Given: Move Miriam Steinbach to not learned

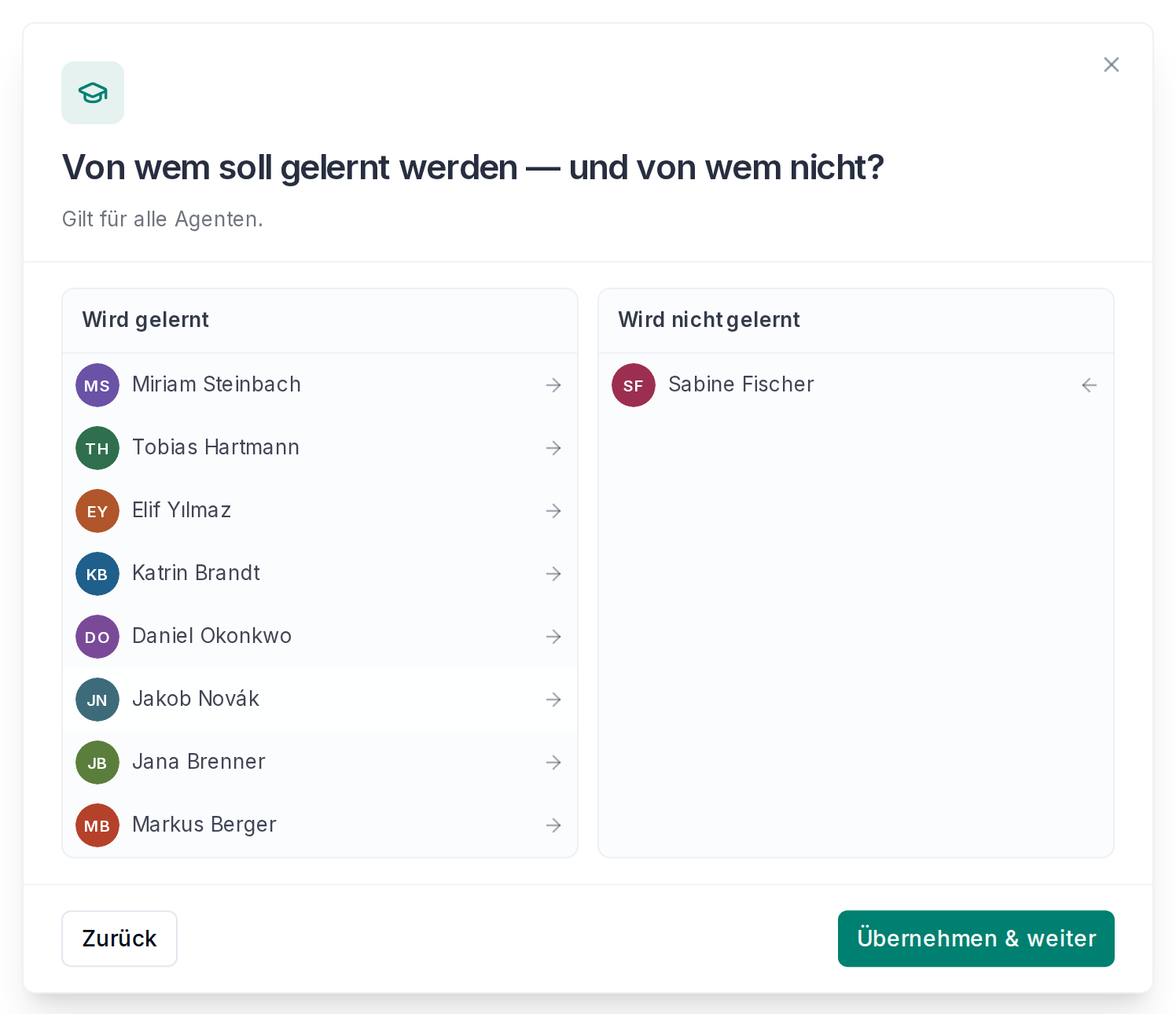Looking at the screenshot, I should tap(553, 385).
